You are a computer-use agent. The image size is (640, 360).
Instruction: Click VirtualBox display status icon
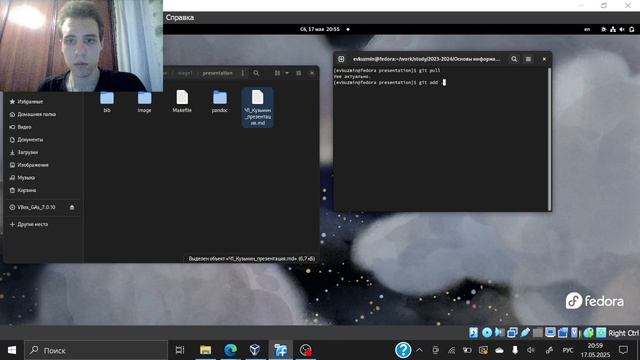tap(550, 333)
